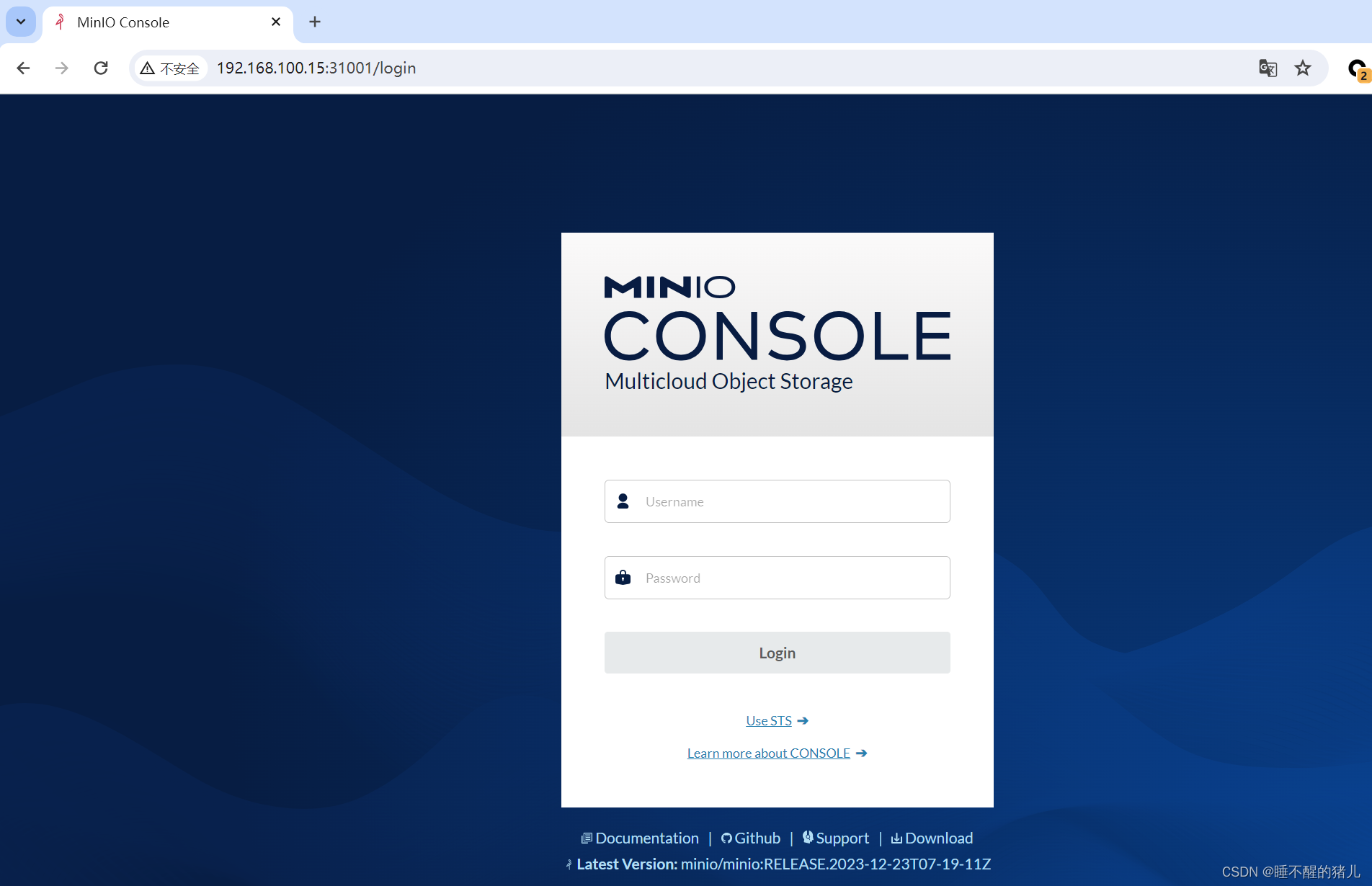Open the translate page icon

click(1268, 68)
